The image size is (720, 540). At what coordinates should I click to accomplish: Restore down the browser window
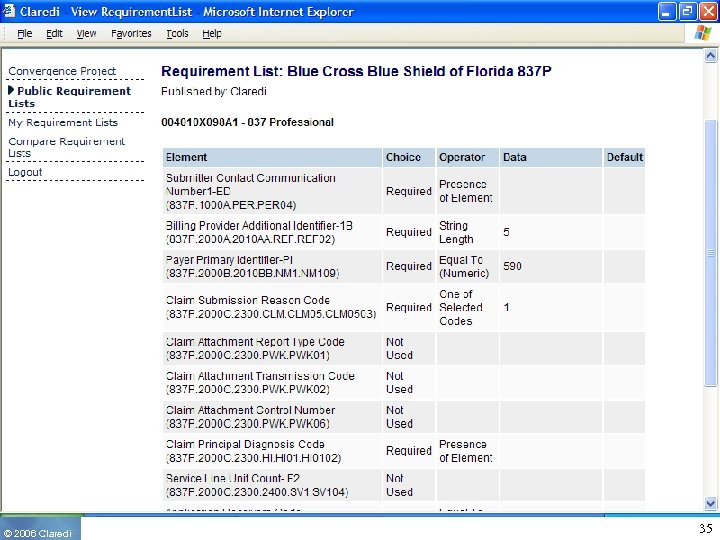687,11
